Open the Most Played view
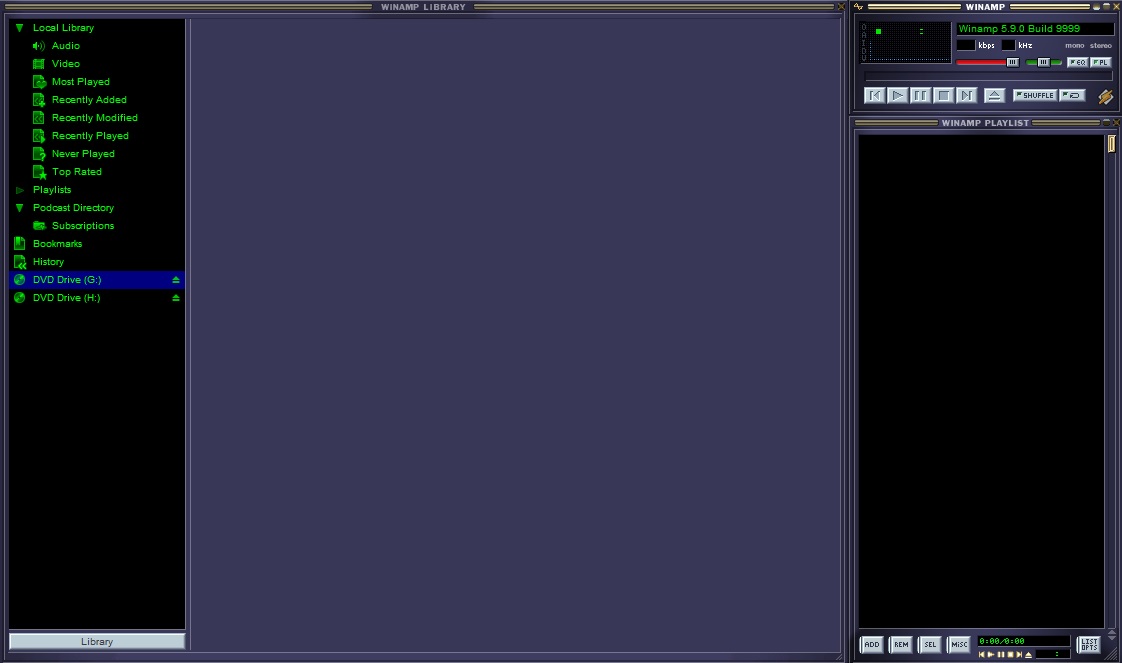 pyautogui.click(x=81, y=82)
